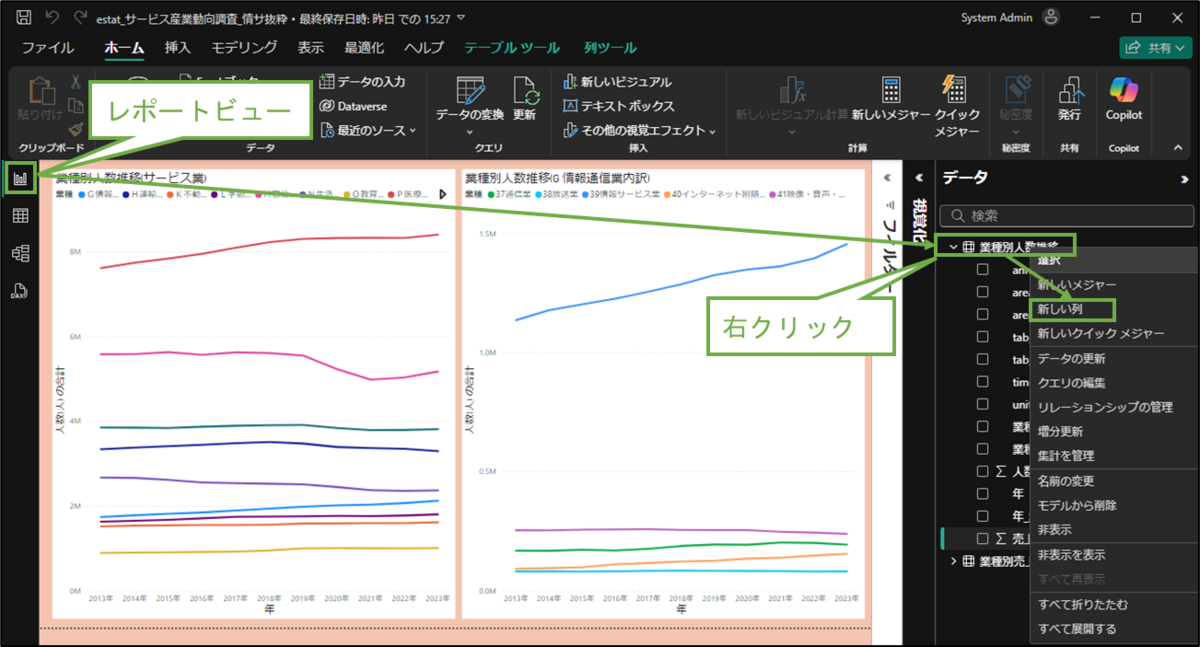Expand 業種別売上 table in Data pane

tap(954, 561)
